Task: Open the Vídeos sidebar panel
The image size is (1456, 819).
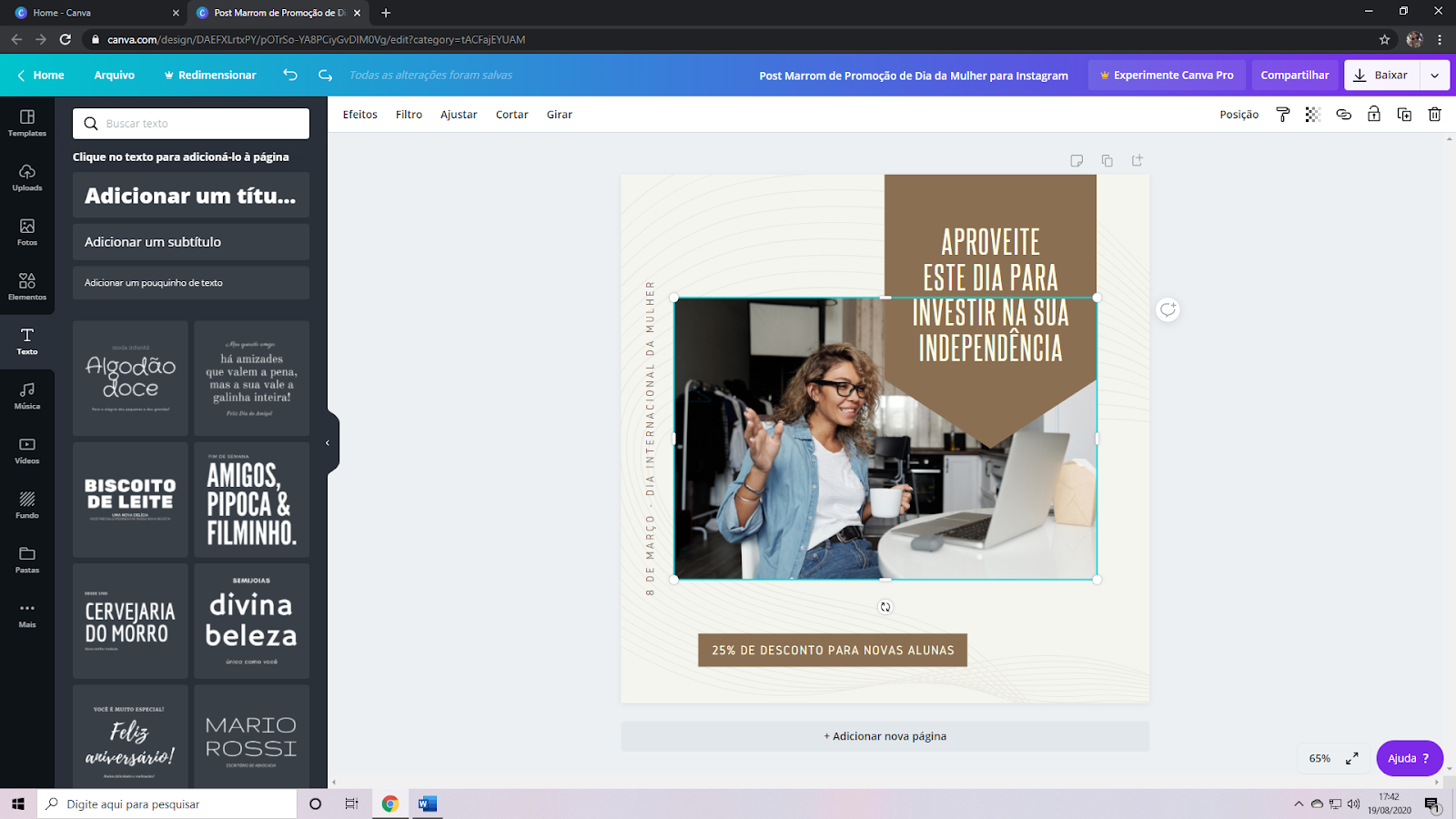Action: click(x=27, y=450)
